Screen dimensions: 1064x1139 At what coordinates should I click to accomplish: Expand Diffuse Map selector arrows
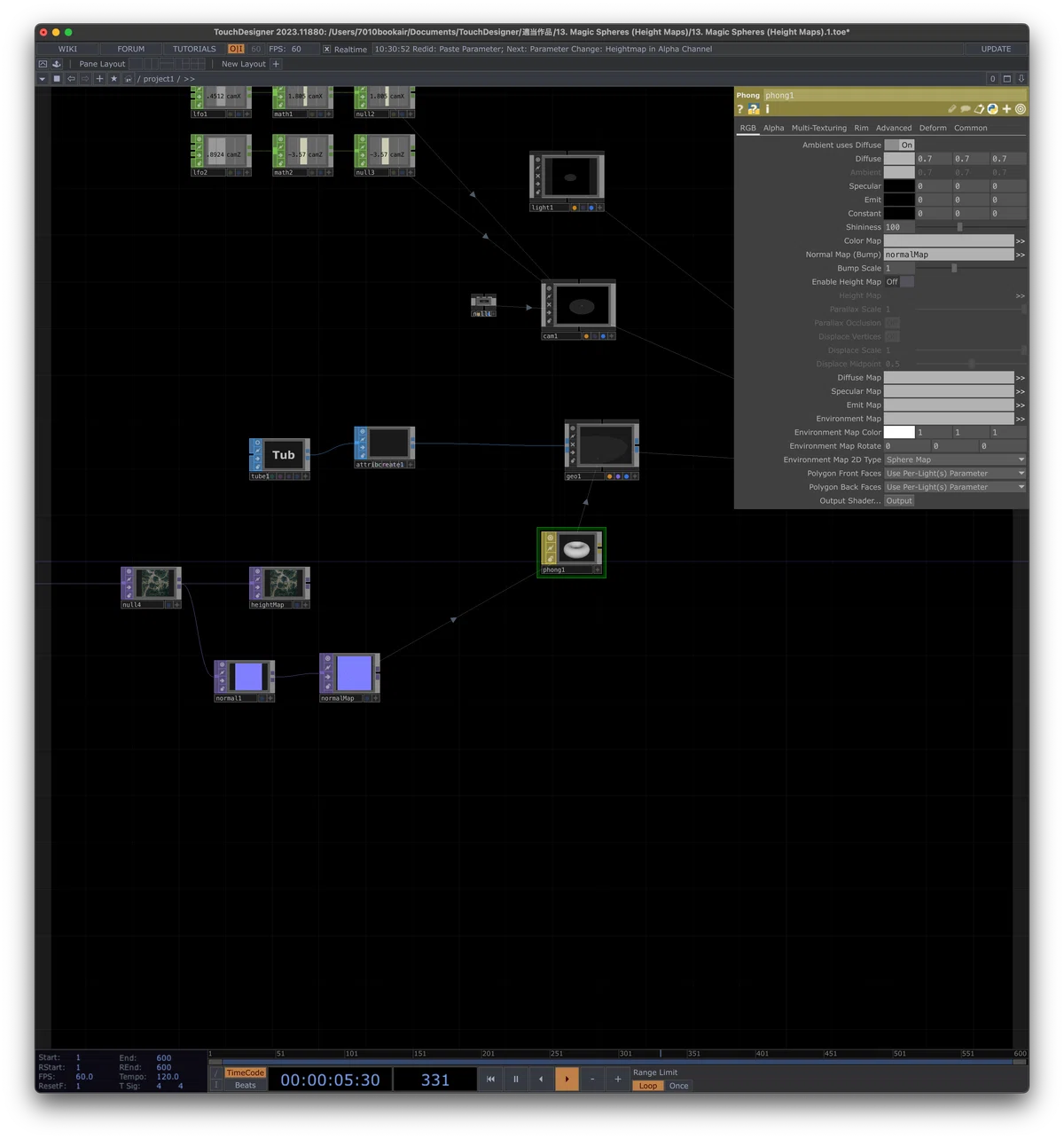1021,378
